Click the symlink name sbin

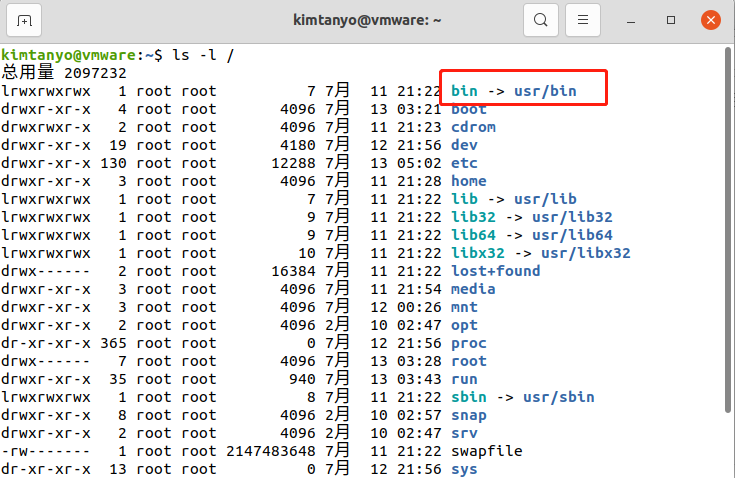click(x=469, y=397)
